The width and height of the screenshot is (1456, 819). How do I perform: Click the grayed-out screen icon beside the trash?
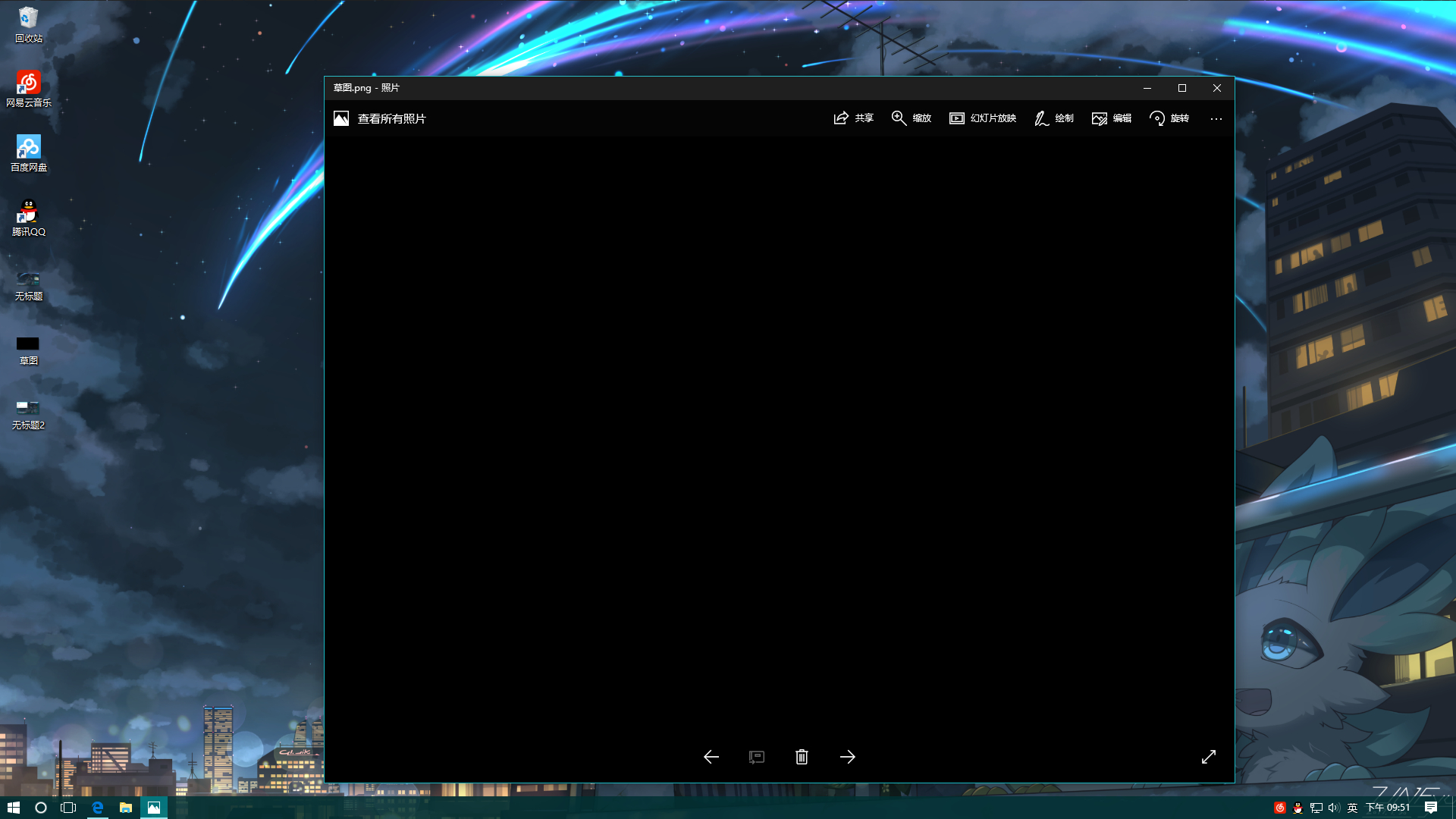click(757, 757)
